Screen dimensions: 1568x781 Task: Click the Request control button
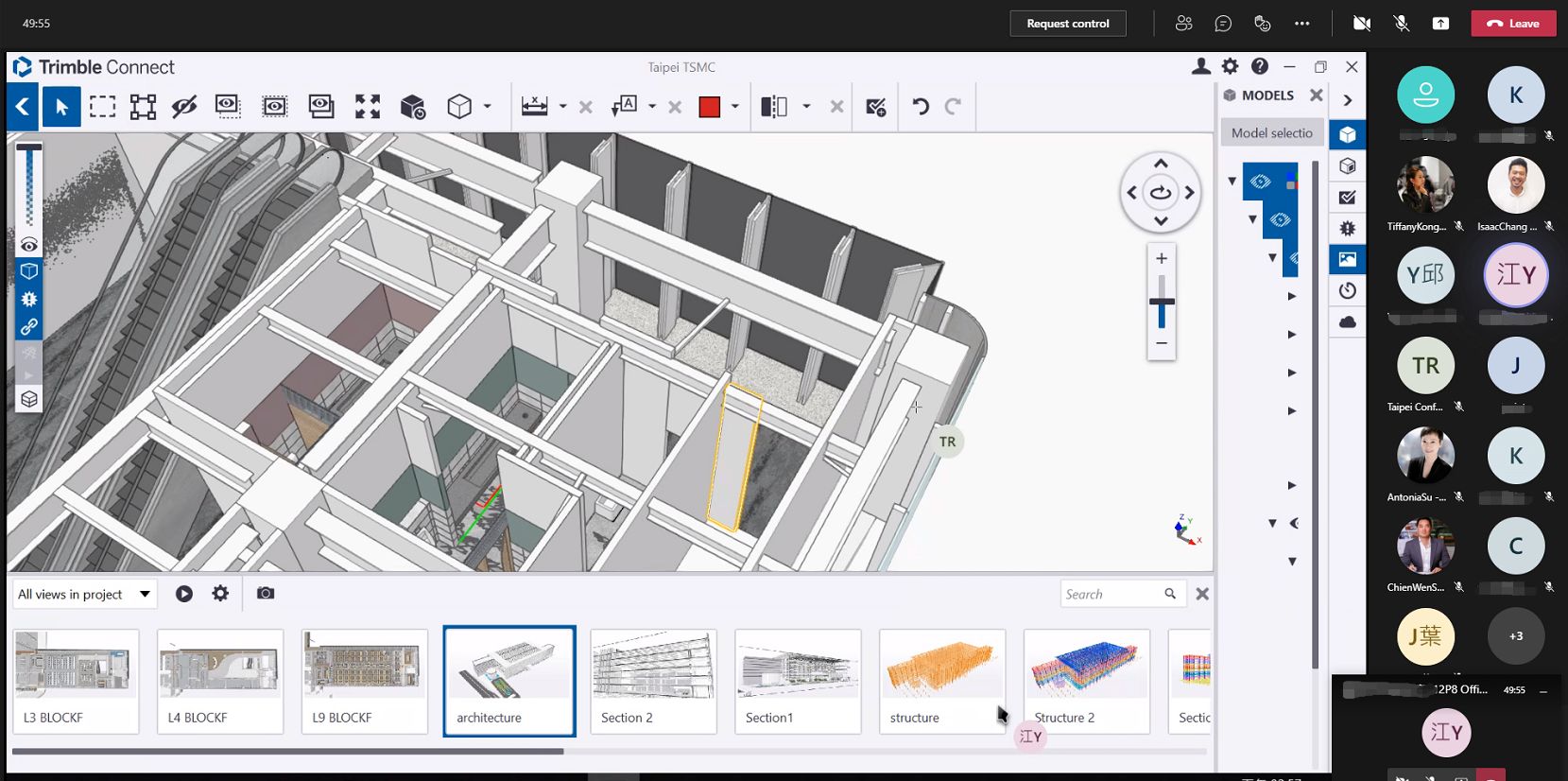[x=1068, y=24]
